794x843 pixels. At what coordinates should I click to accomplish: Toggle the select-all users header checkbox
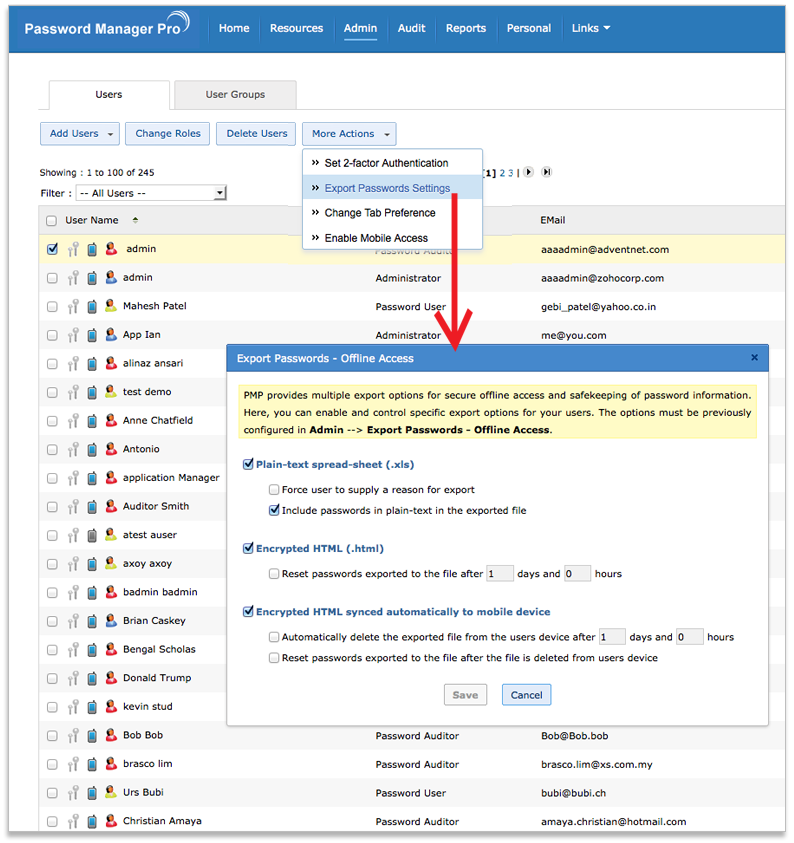point(51,220)
